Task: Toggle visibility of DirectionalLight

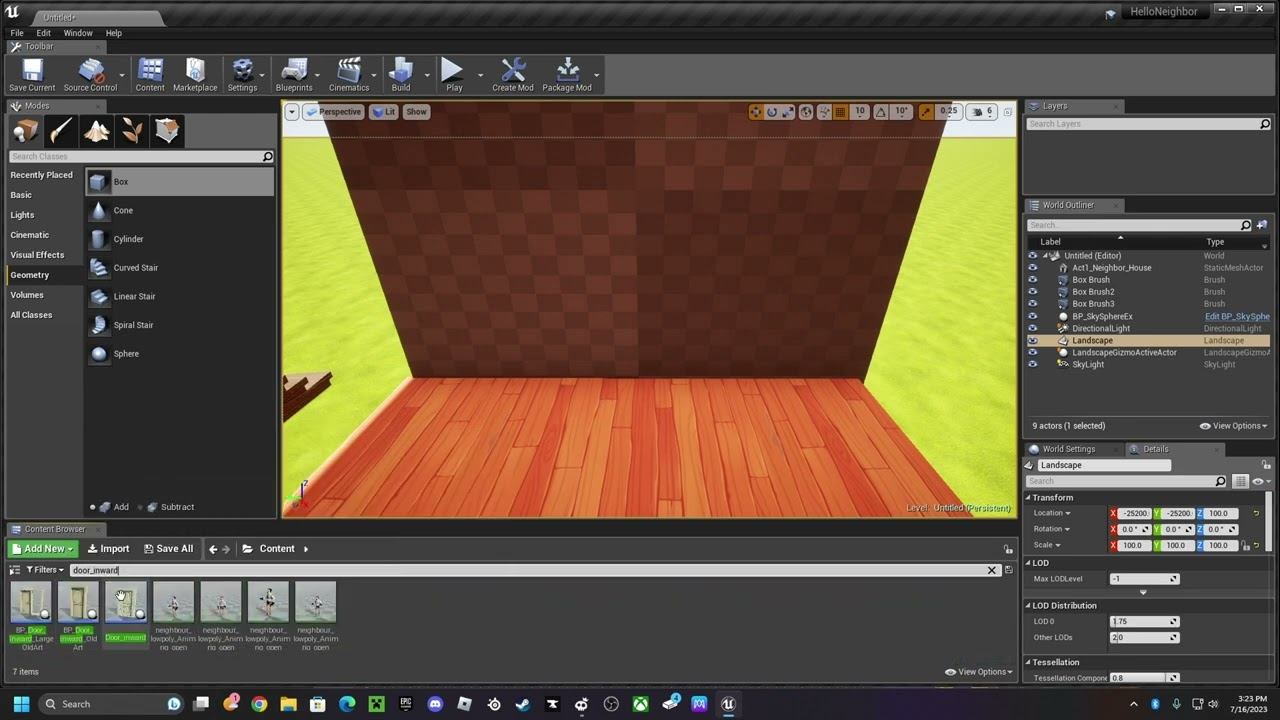Action: click(x=1033, y=328)
